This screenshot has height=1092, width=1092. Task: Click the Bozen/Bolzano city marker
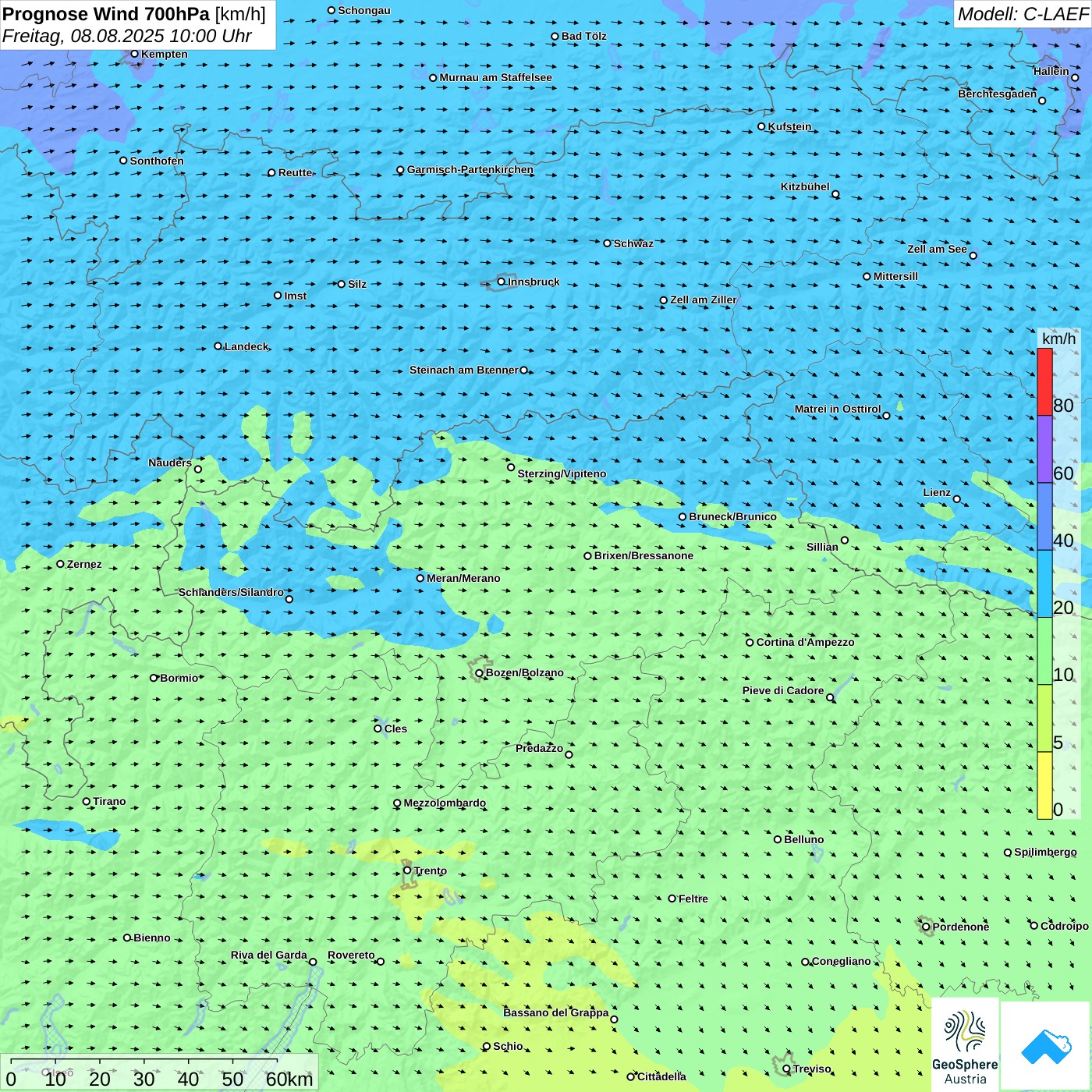[479, 673]
